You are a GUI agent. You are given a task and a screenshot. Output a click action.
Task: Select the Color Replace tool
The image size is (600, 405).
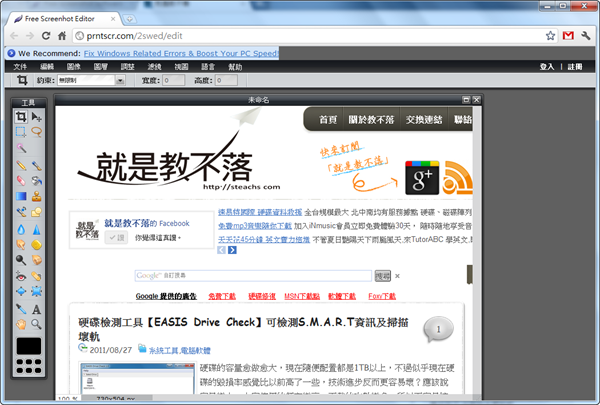click(x=21, y=212)
